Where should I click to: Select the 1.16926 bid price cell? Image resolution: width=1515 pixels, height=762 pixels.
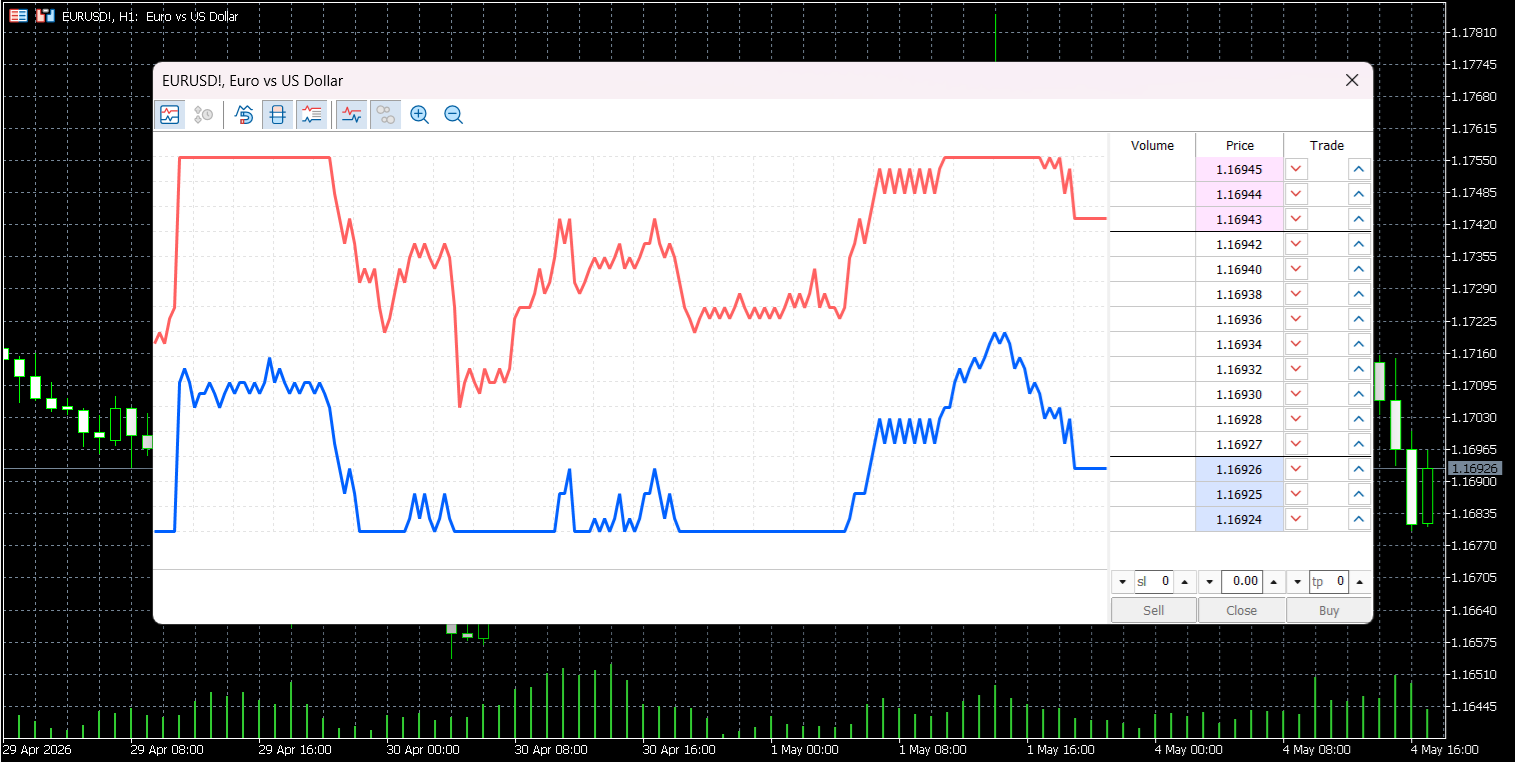[x=1239, y=469]
